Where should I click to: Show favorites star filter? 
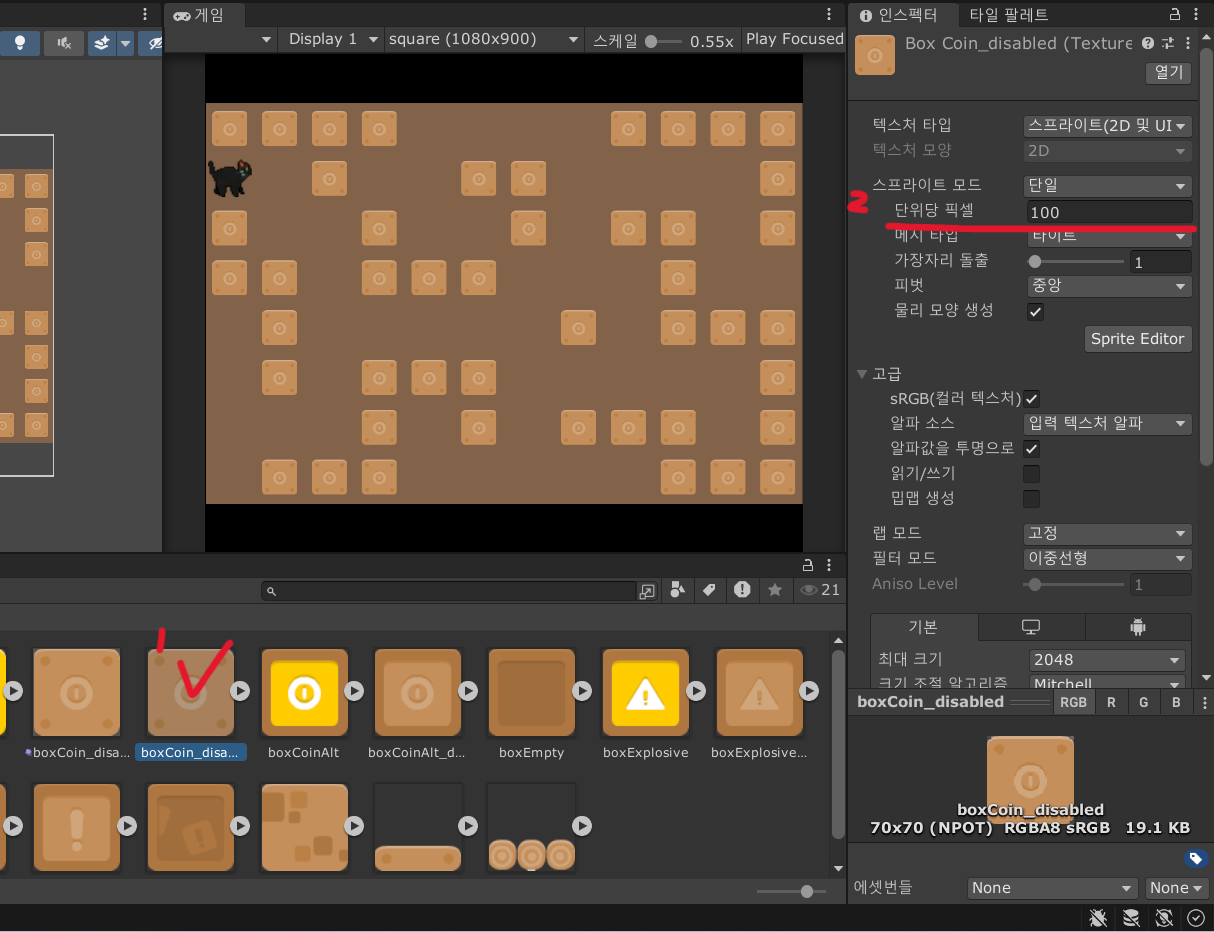coord(774,590)
